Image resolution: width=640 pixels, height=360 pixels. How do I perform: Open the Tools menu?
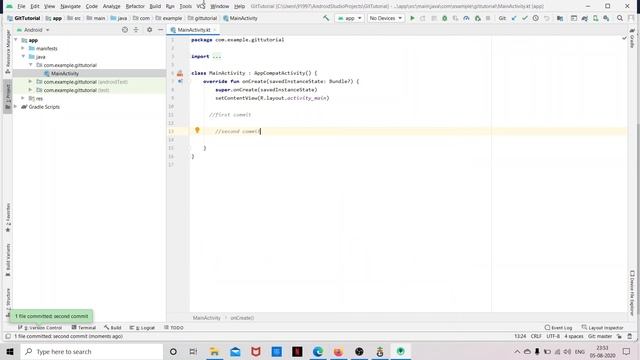coord(185,6)
